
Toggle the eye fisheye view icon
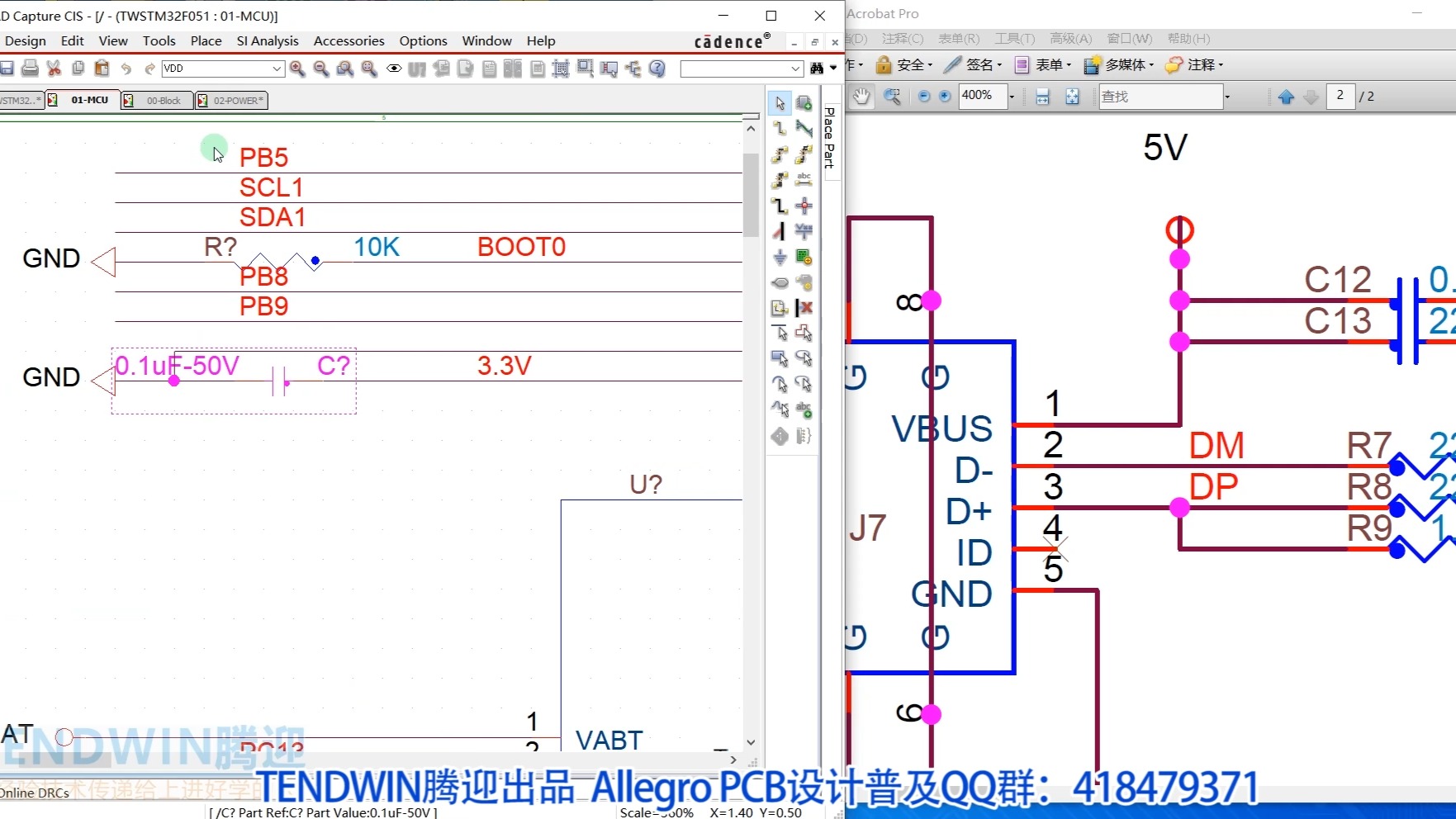pyautogui.click(x=394, y=69)
